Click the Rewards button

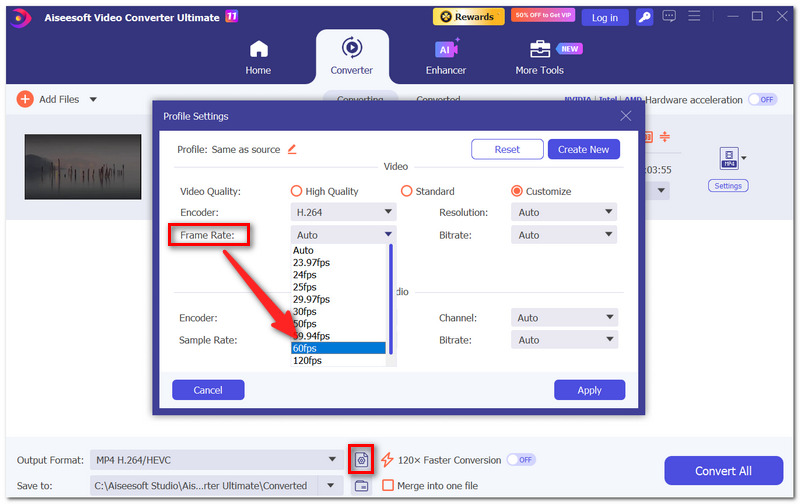(x=468, y=17)
